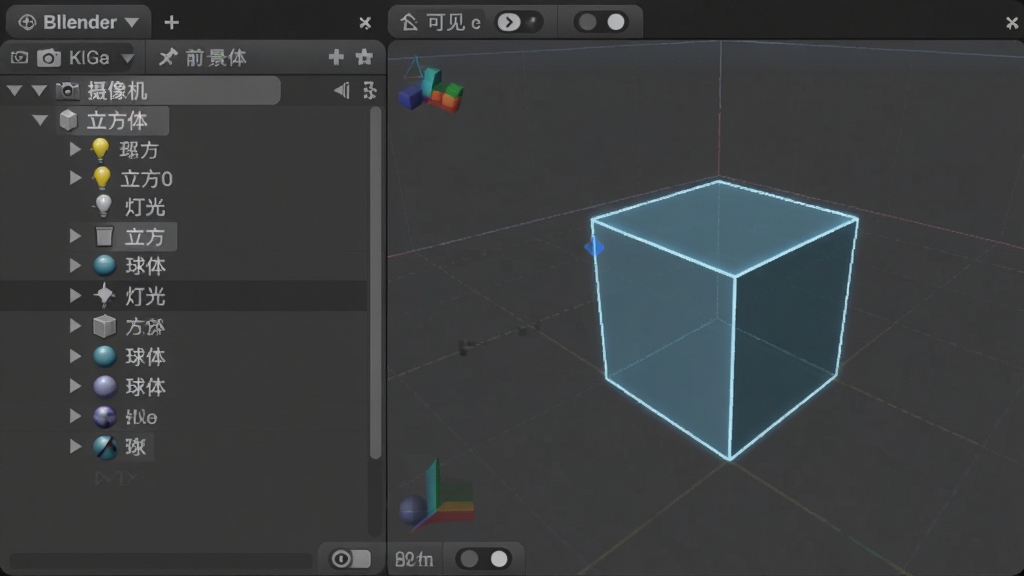Collapse the outermost 摄像机 triangle

[x=14, y=91]
